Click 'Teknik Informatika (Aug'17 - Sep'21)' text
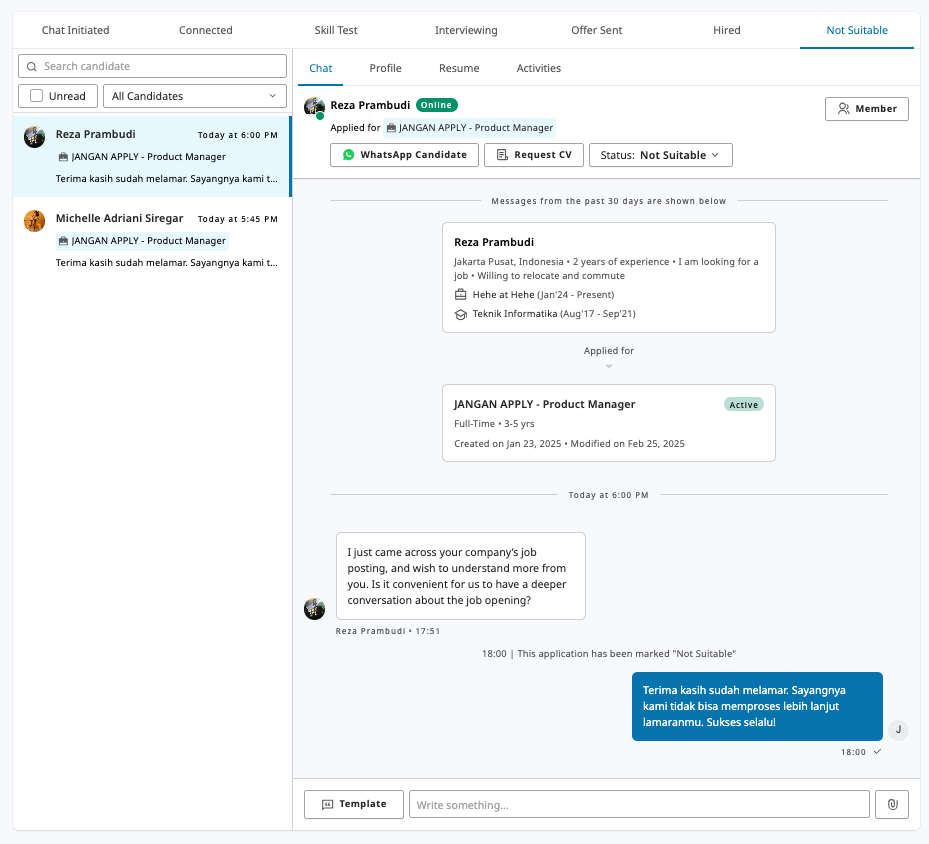929x844 pixels. 554,314
